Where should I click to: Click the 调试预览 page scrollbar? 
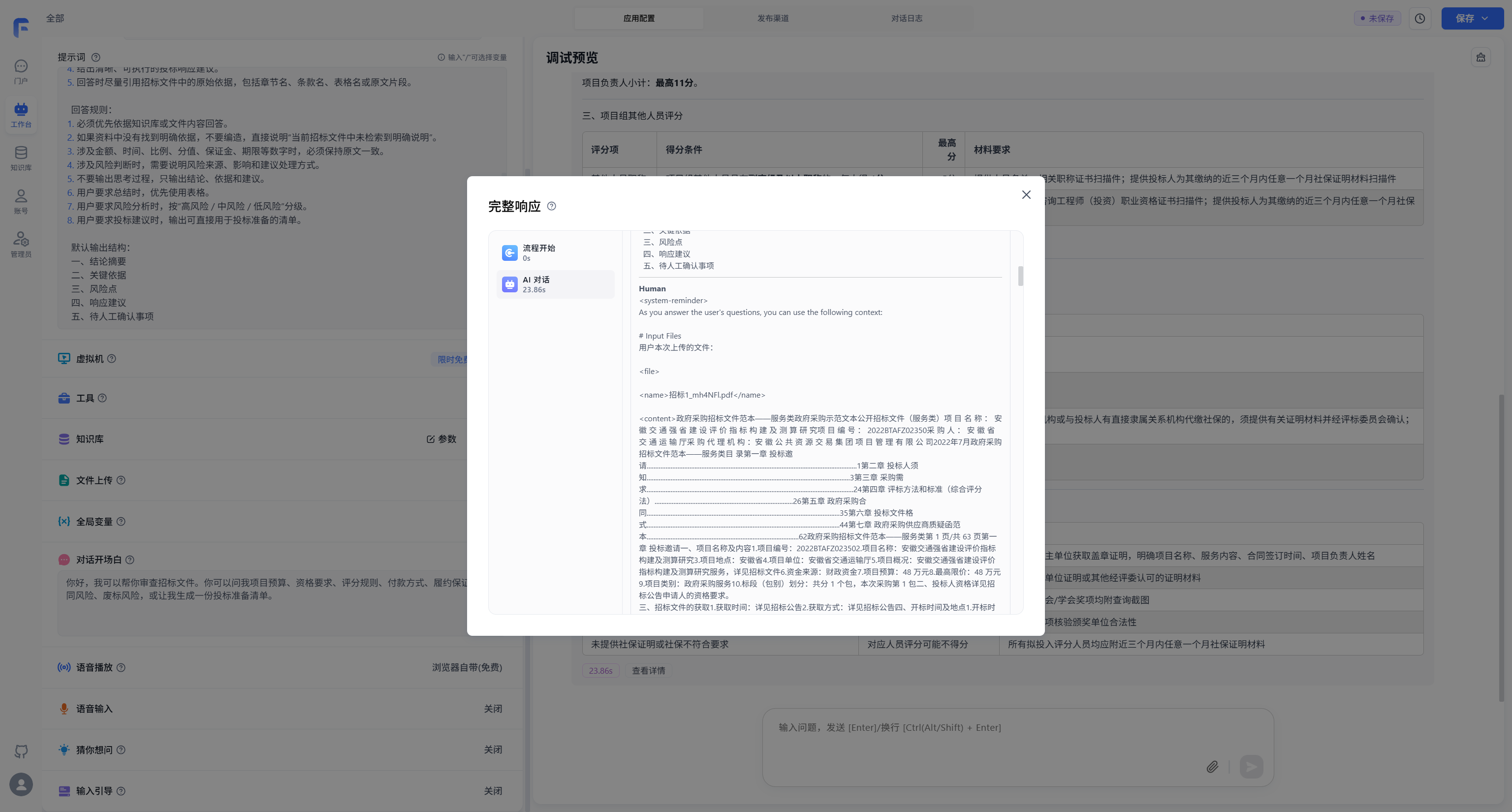point(1502,548)
